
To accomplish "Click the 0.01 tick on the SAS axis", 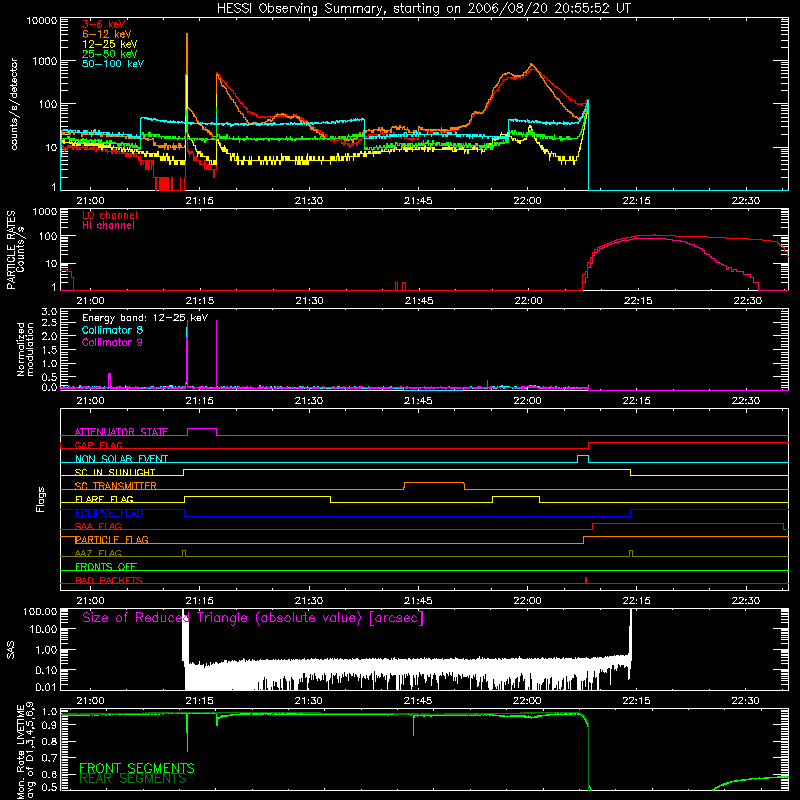I will coord(45,687).
